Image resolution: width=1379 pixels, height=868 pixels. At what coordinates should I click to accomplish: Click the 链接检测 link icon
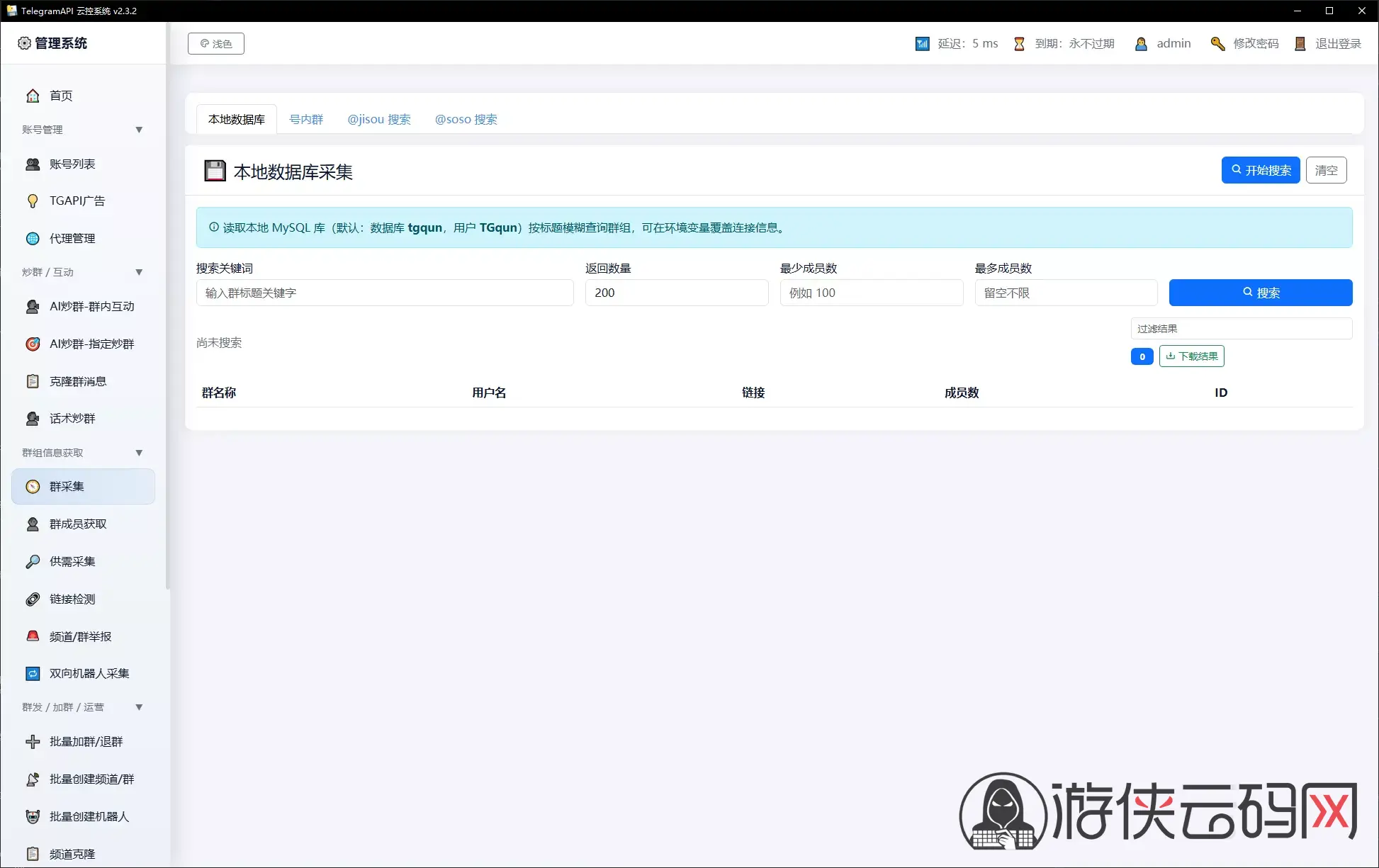point(33,599)
